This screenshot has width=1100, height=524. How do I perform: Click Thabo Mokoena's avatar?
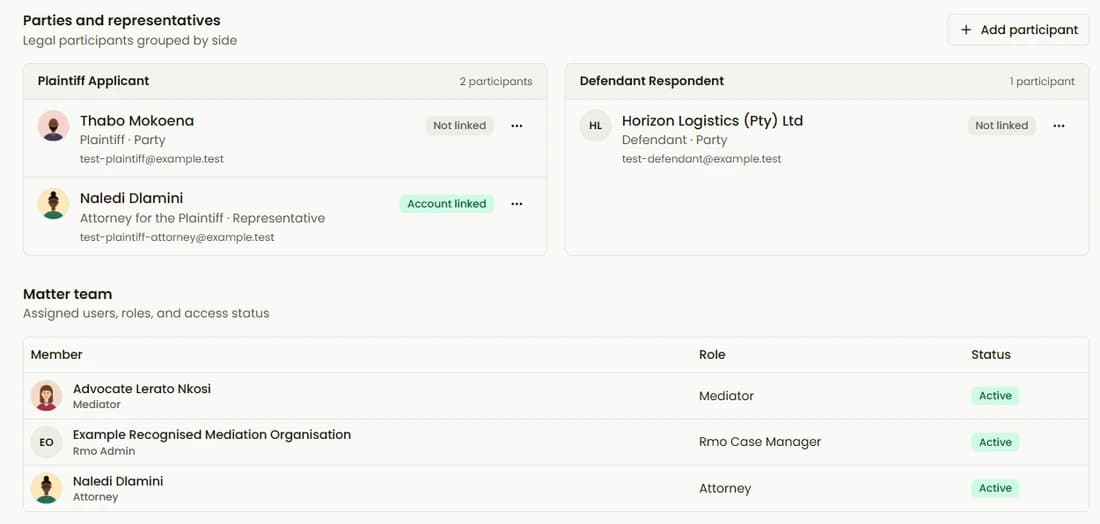(x=53, y=126)
